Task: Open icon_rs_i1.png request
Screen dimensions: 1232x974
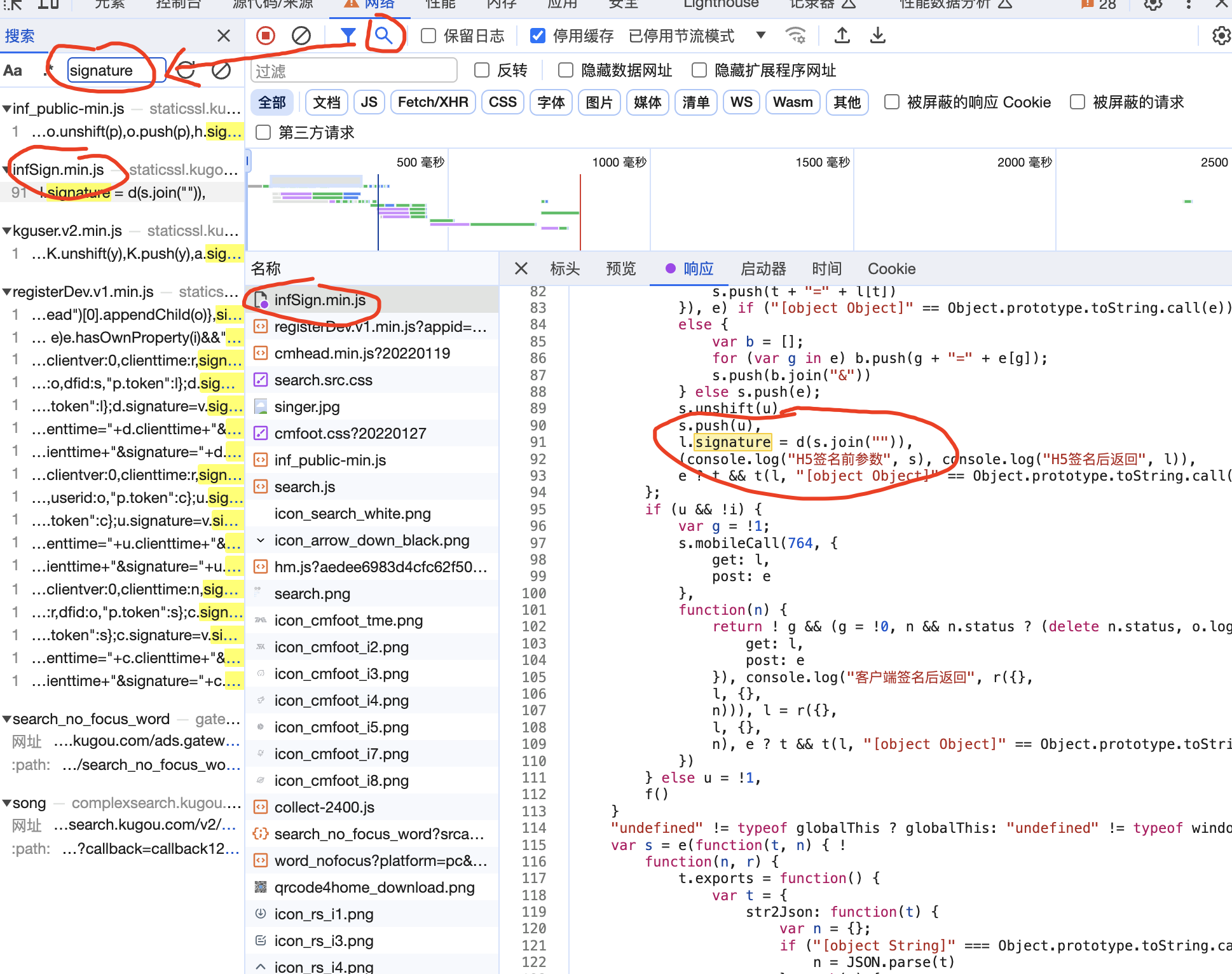Action: click(x=372, y=914)
